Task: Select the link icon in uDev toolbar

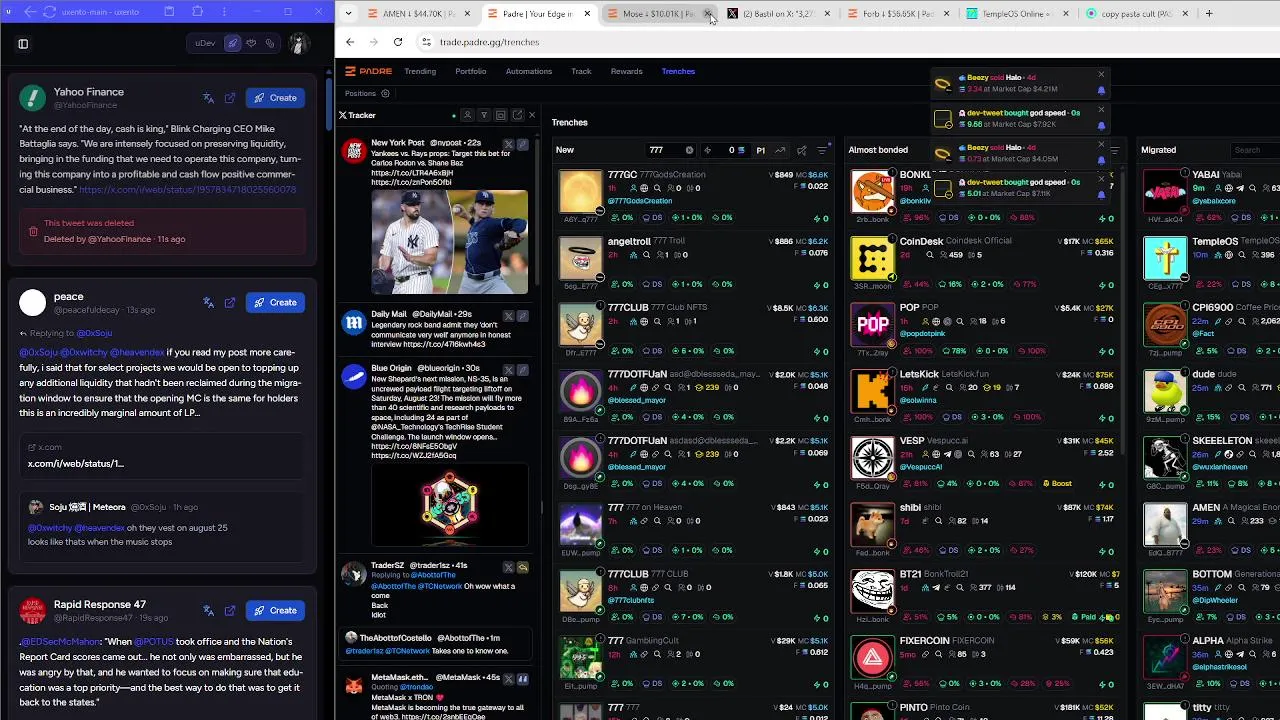Action: pyautogui.click(x=270, y=44)
